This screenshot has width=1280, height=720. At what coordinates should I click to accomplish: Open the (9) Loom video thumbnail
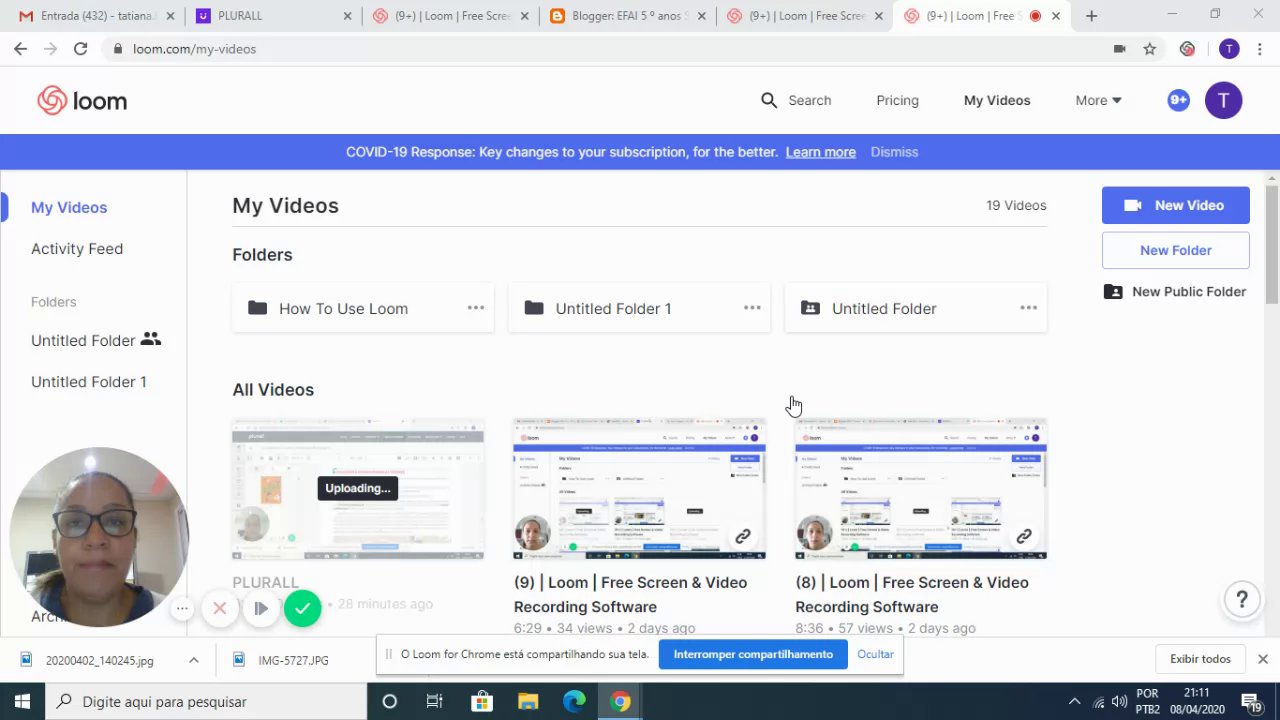640,489
